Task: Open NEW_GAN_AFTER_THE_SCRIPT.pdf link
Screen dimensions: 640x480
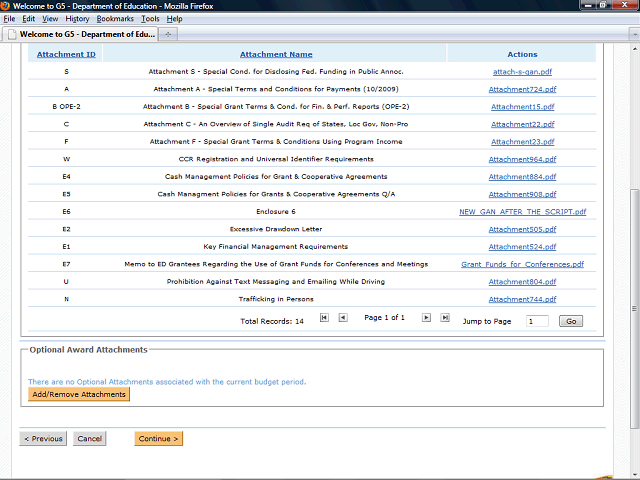Action: (x=522, y=212)
